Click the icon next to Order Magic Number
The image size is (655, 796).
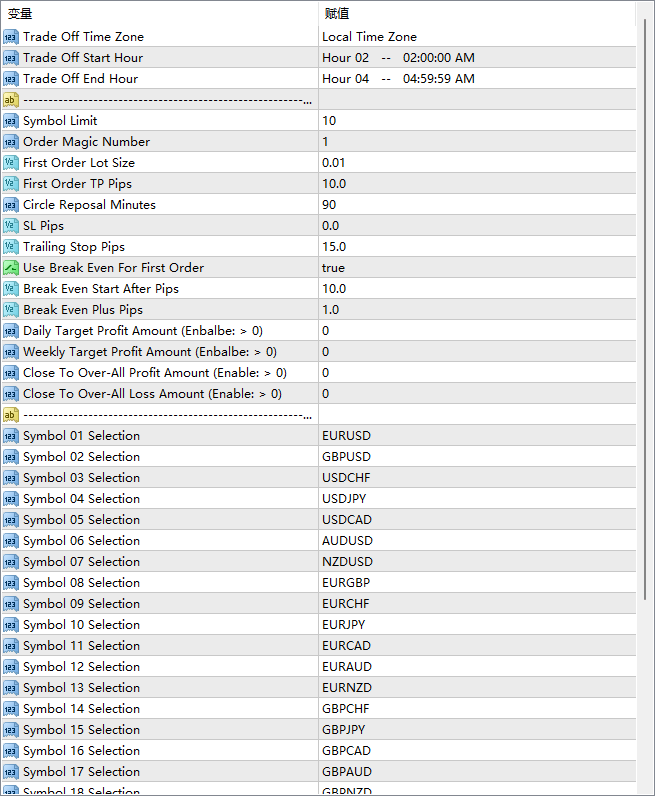(11, 142)
